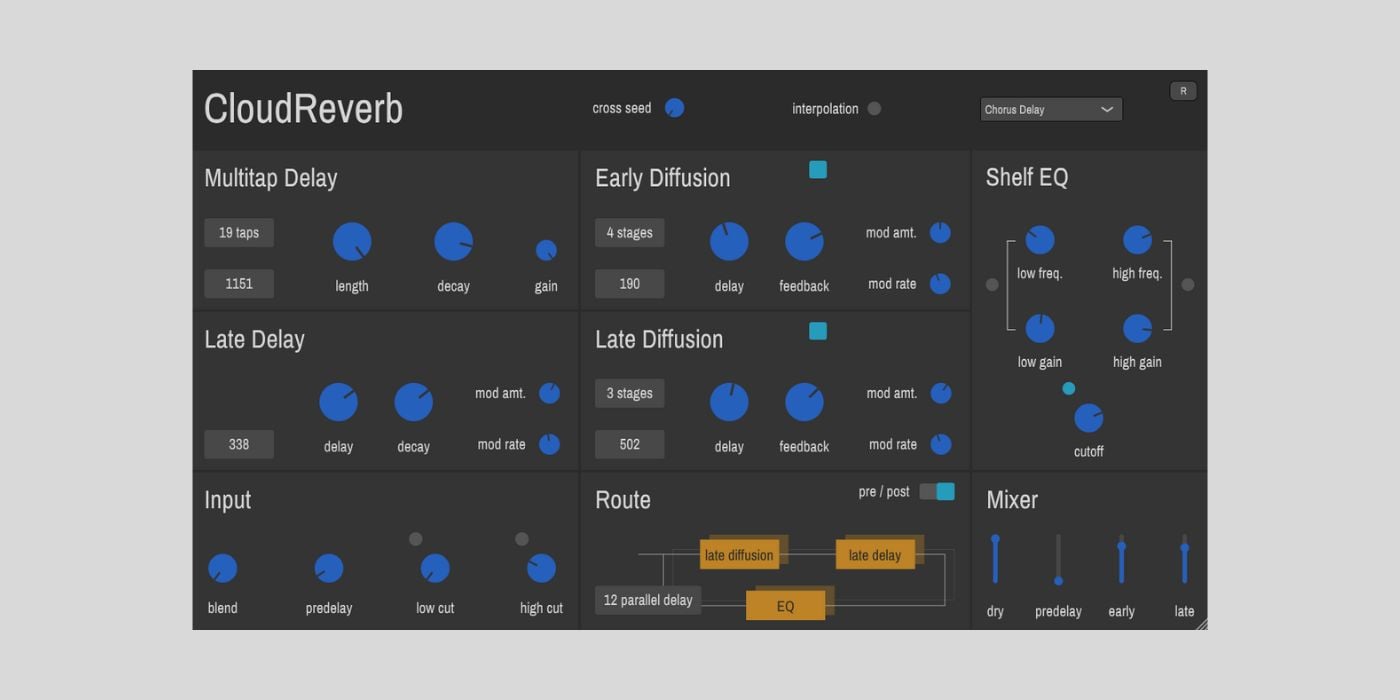Click the Input blend knob

[x=222, y=568]
